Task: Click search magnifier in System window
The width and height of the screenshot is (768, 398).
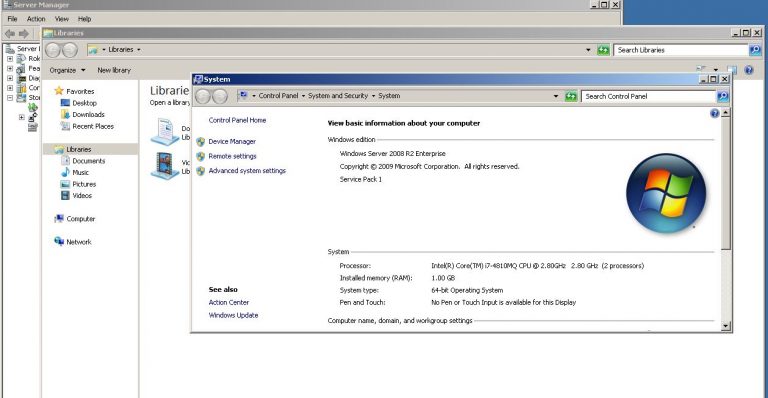Action: click(723, 96)
